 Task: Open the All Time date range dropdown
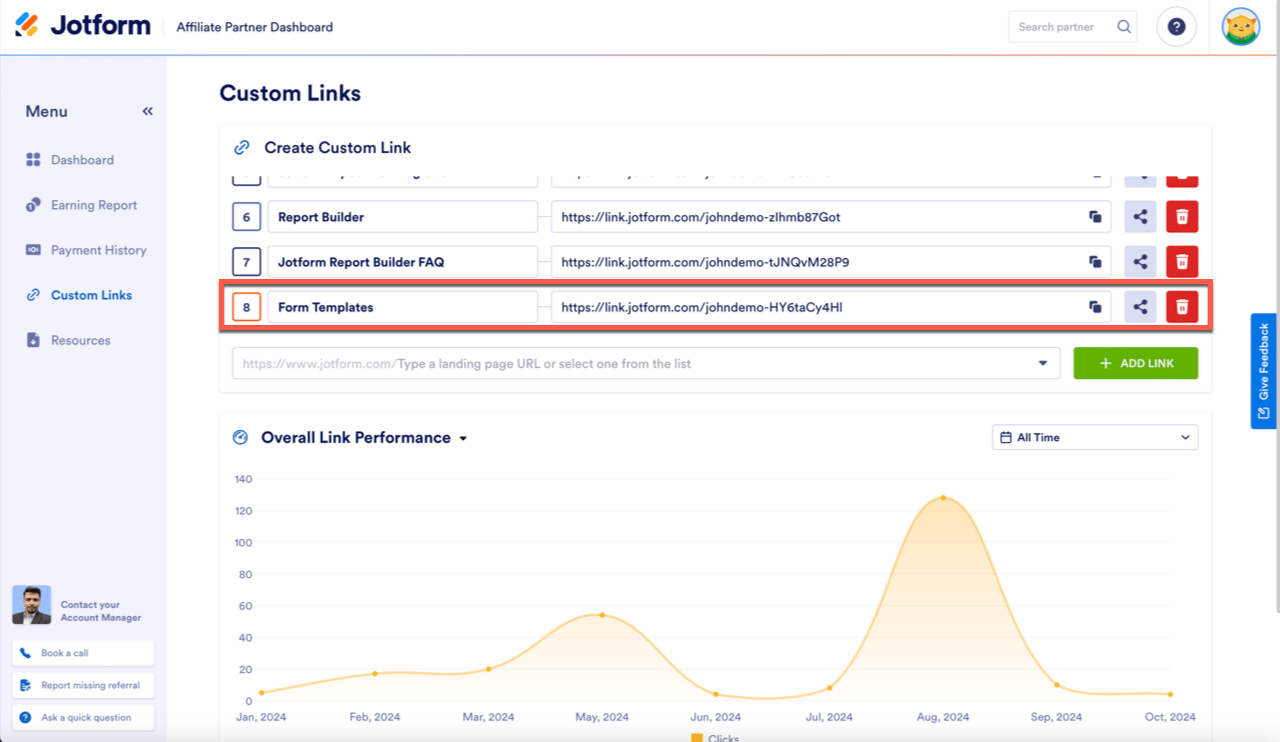(1096, 437)
